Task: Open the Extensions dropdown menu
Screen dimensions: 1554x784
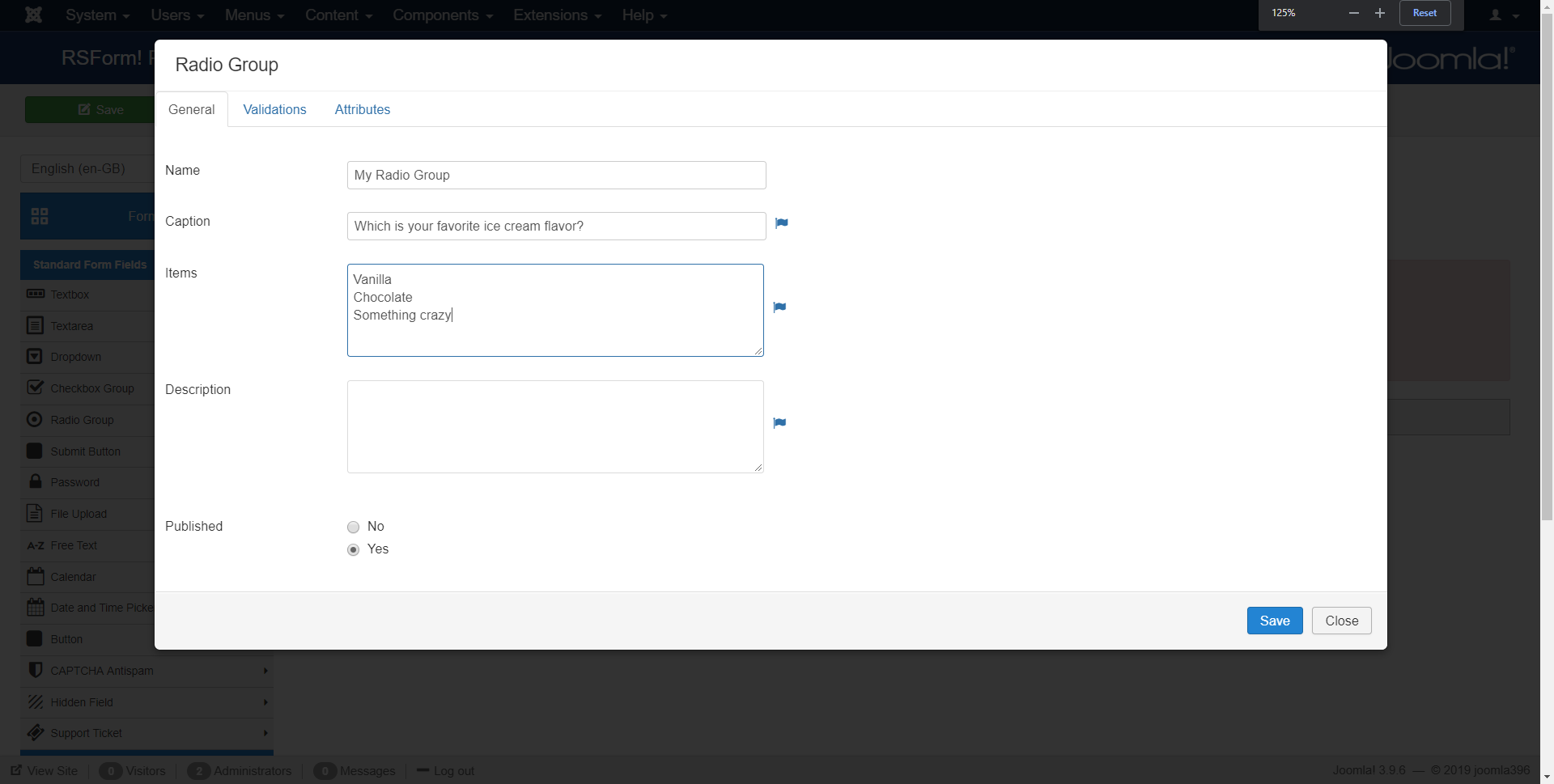Action: pos(557,15)
